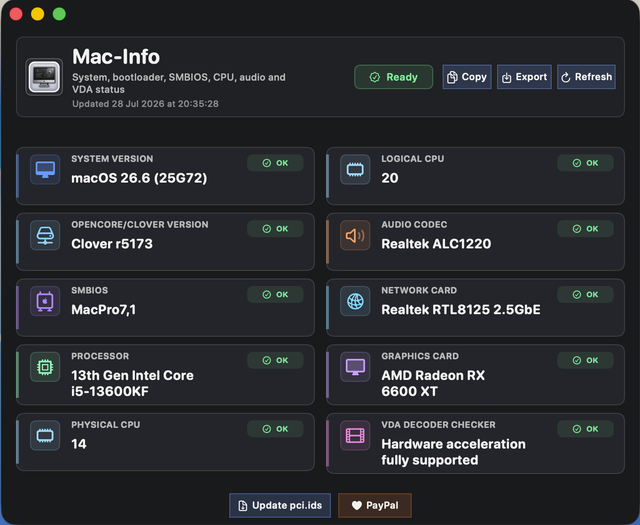Minimize the window with yellow button
Viewport: 640px width, 525px height.
click(x=38, y=14)
